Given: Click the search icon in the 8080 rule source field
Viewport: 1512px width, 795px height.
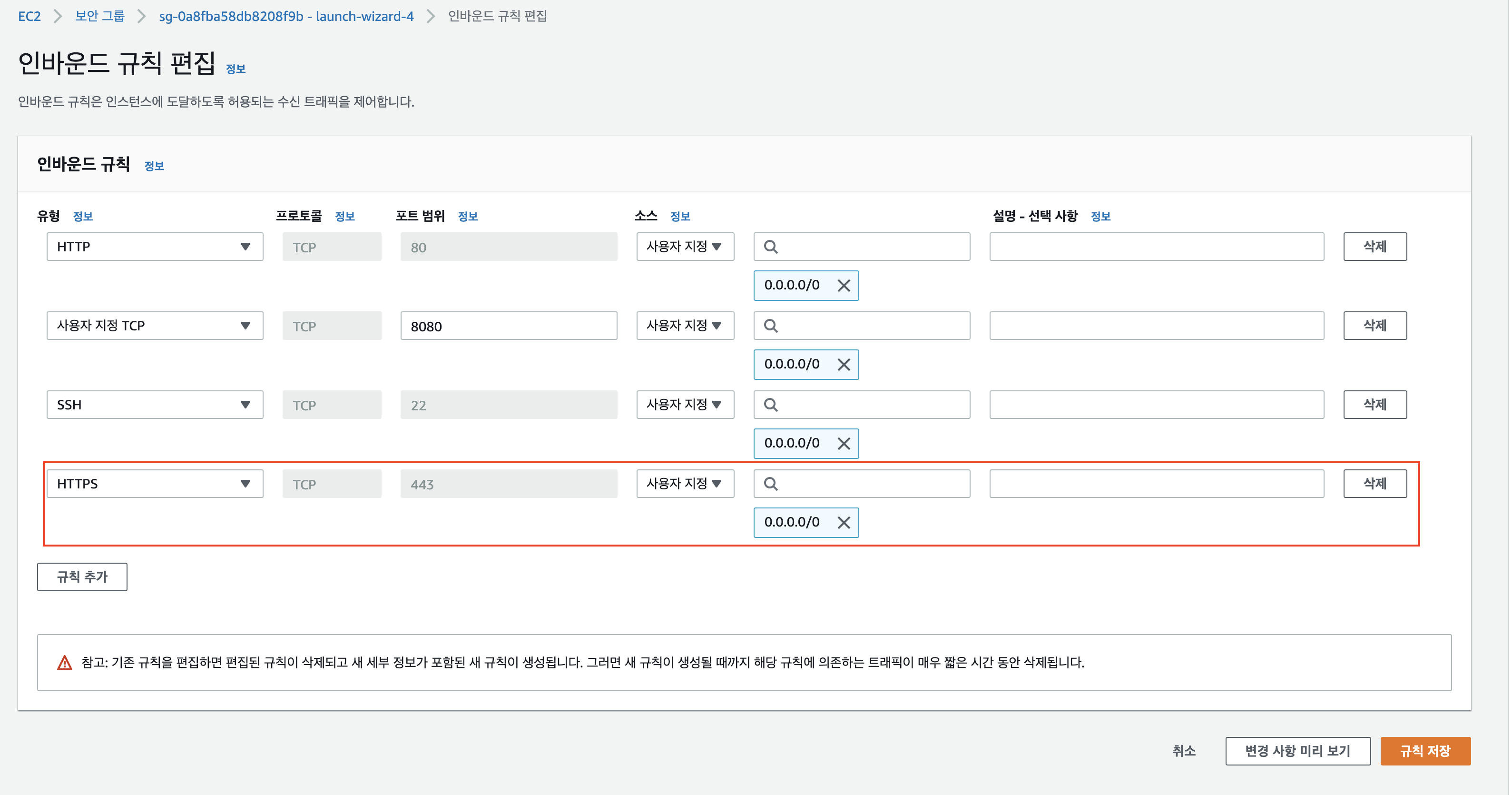Looking at the screenshot, I should coord(771,326).
